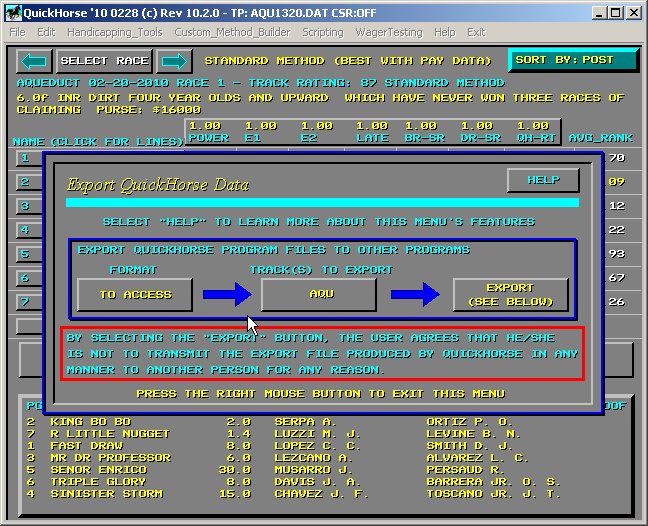Change export format via To Access button
The width and height of the screenshot is (648, 526).
pyautogui.click(x=135, y=294)
